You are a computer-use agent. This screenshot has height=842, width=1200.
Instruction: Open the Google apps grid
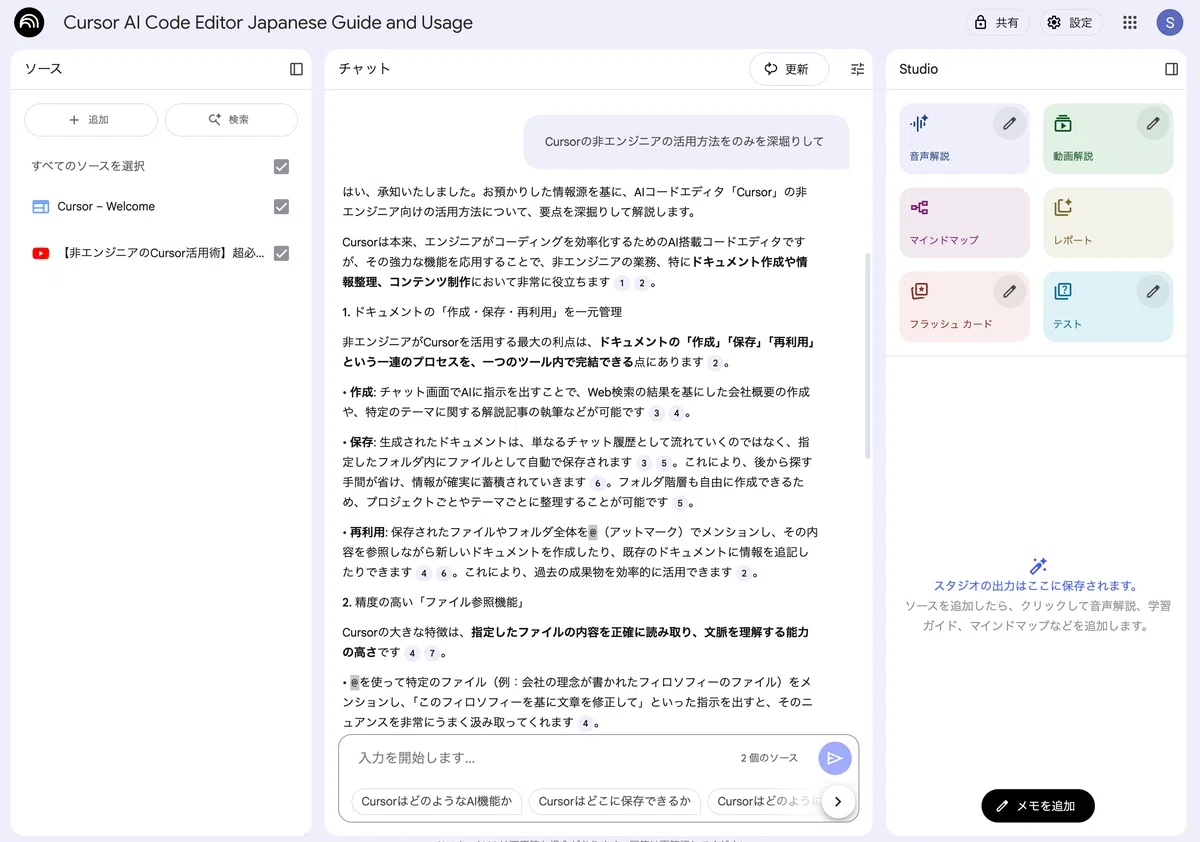(x=1130, y=22)
